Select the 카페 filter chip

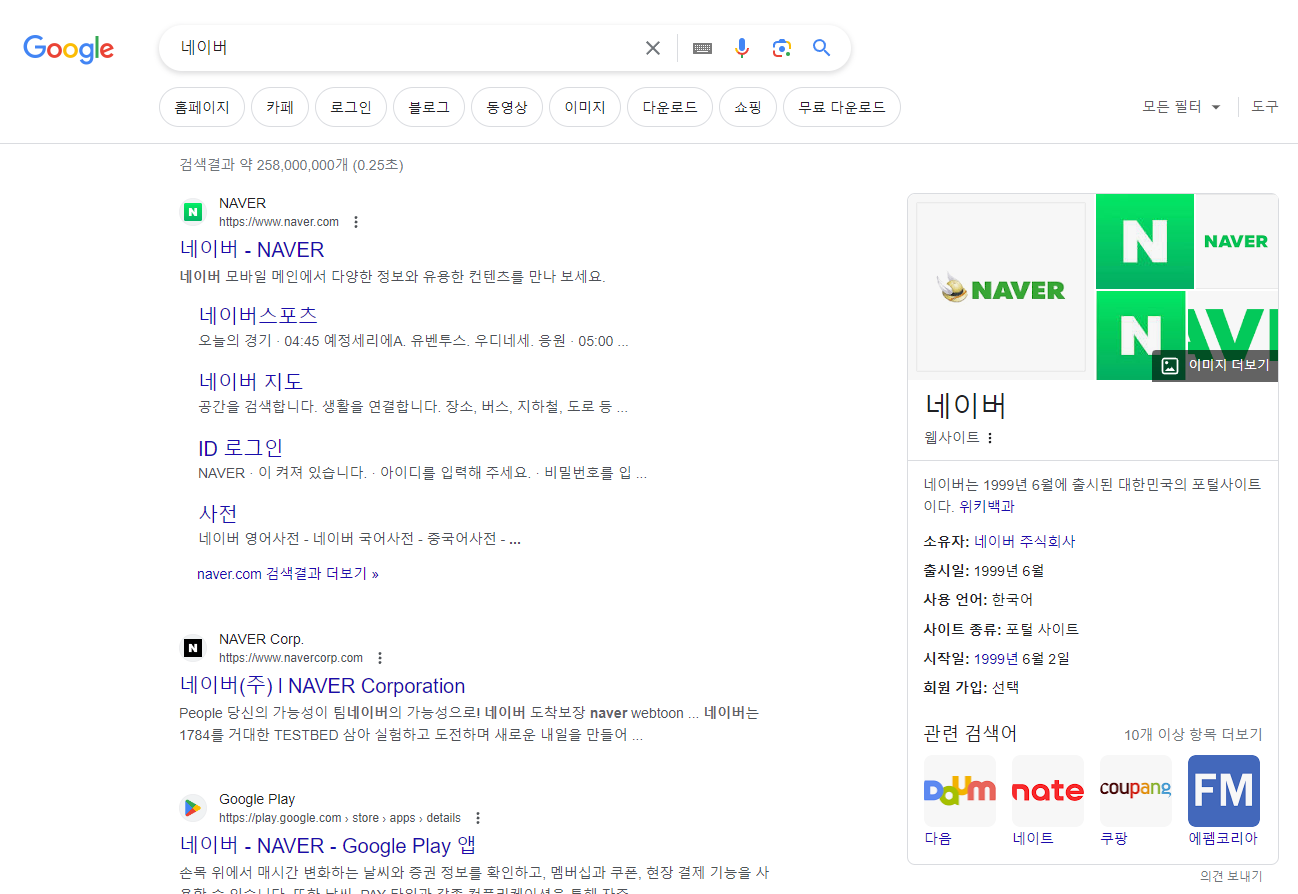click(x=280, y=107)
